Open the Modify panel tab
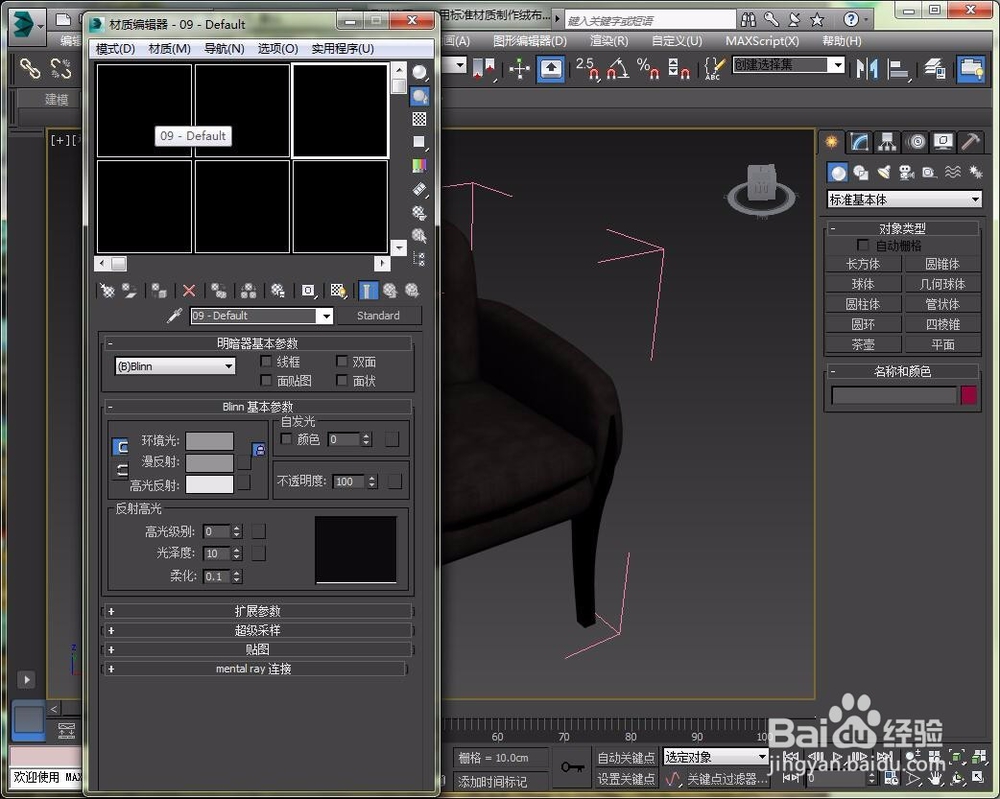The height and width of the screenshot is (799, 1000). pos(859,142)
